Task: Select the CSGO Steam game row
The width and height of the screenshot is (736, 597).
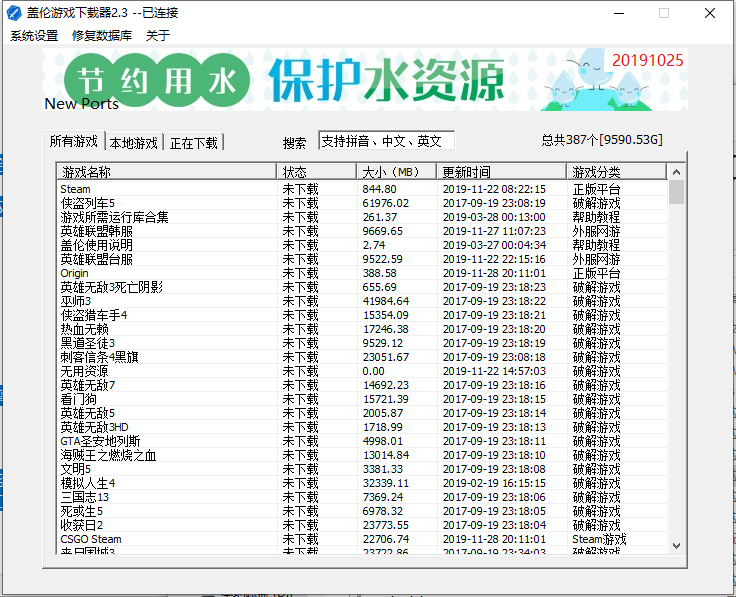Action: (x=361, y=539)
